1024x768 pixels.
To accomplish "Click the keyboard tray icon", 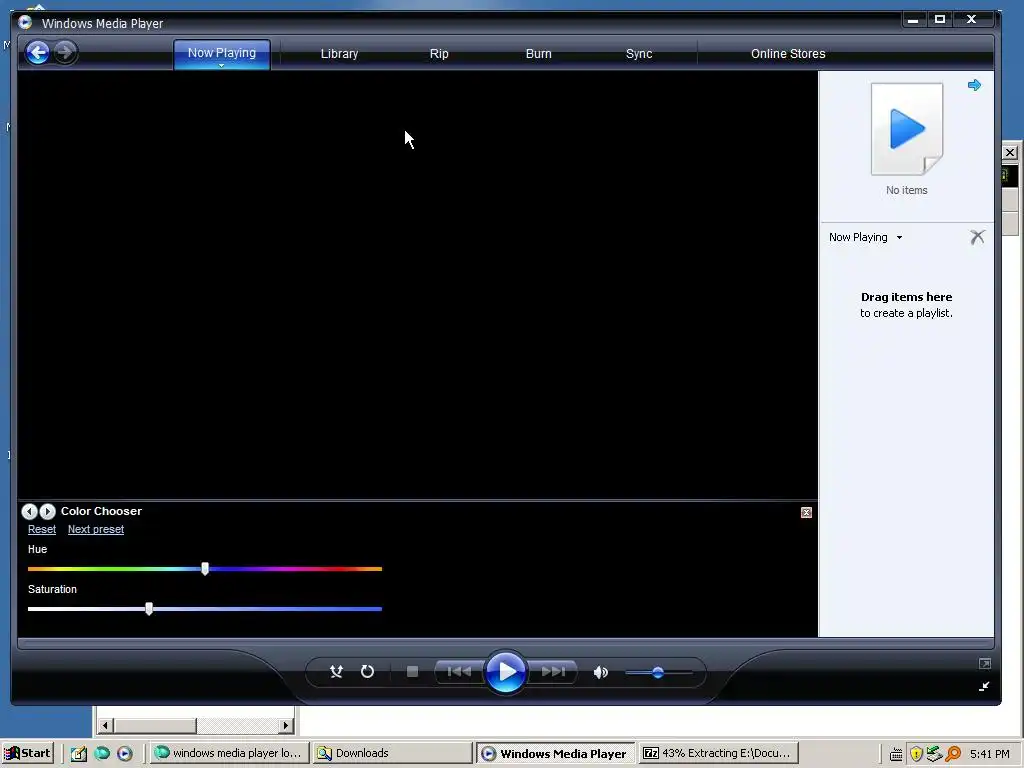I will pyautogui.click(x=896, y=754).
